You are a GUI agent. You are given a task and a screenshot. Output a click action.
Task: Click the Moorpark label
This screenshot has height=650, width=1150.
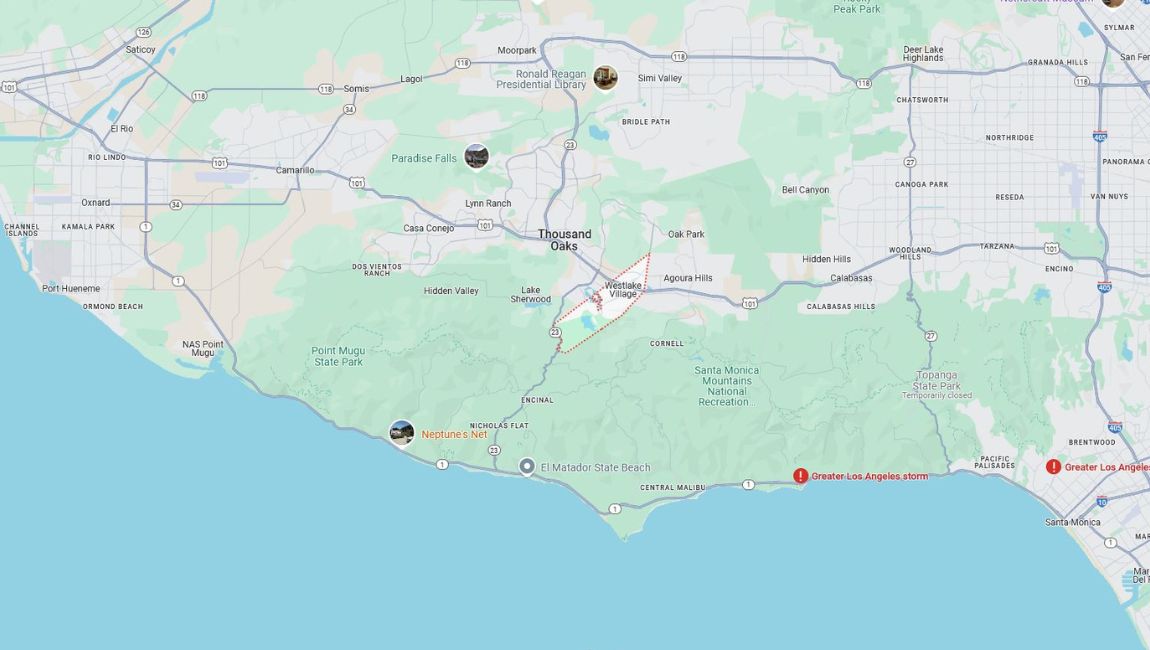[x=517, y=51]
